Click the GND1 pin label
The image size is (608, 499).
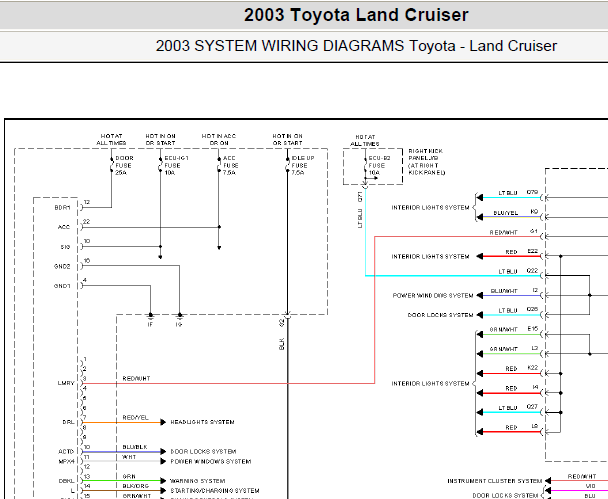coord(62,286)
